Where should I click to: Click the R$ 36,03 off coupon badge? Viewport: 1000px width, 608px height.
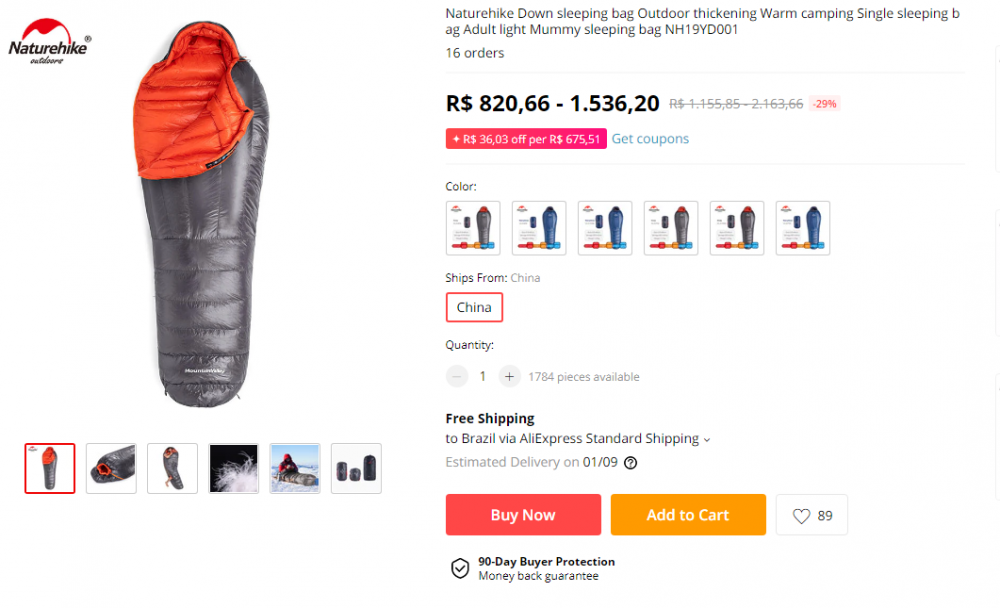point(526,139)
